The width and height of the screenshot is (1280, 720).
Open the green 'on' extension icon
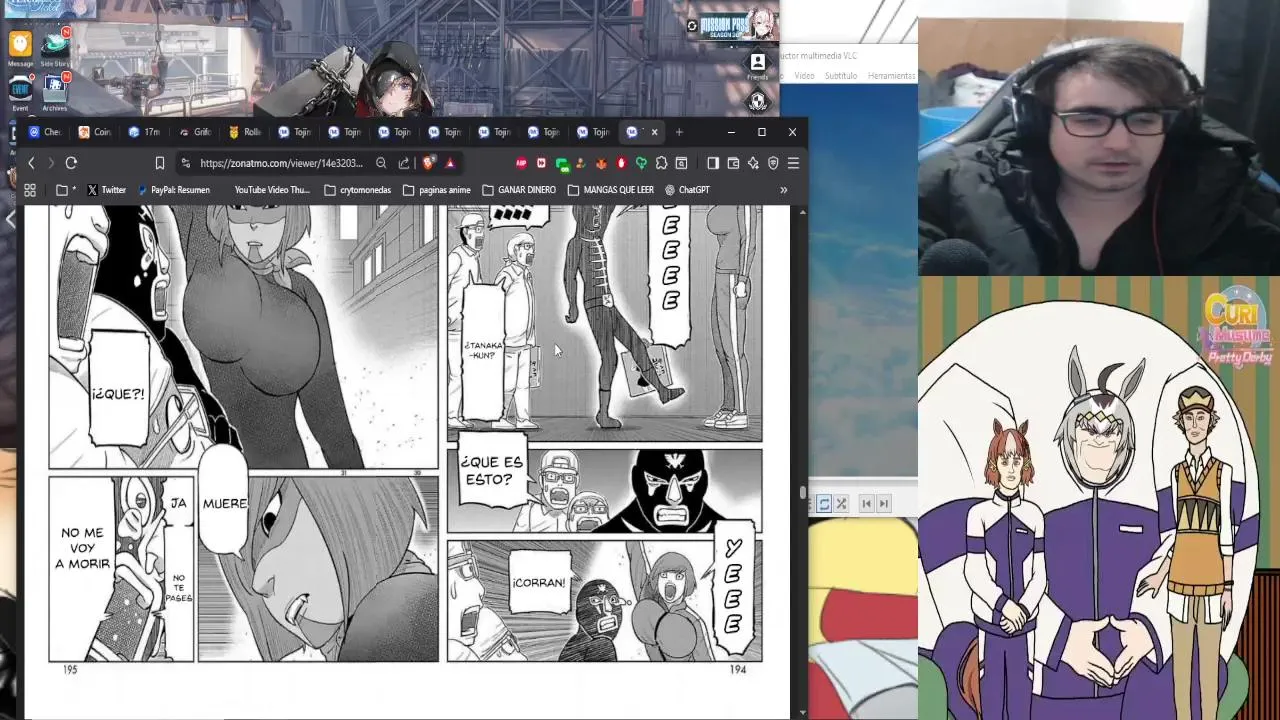[562, 164]
